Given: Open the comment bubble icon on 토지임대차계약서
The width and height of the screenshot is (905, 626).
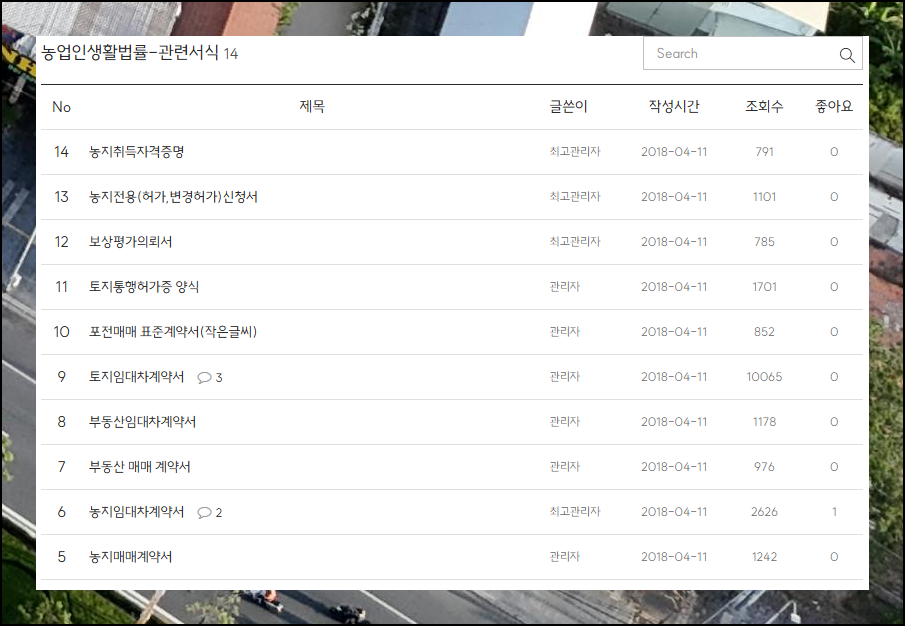Looking at the screenshot, I should point(204,377).
